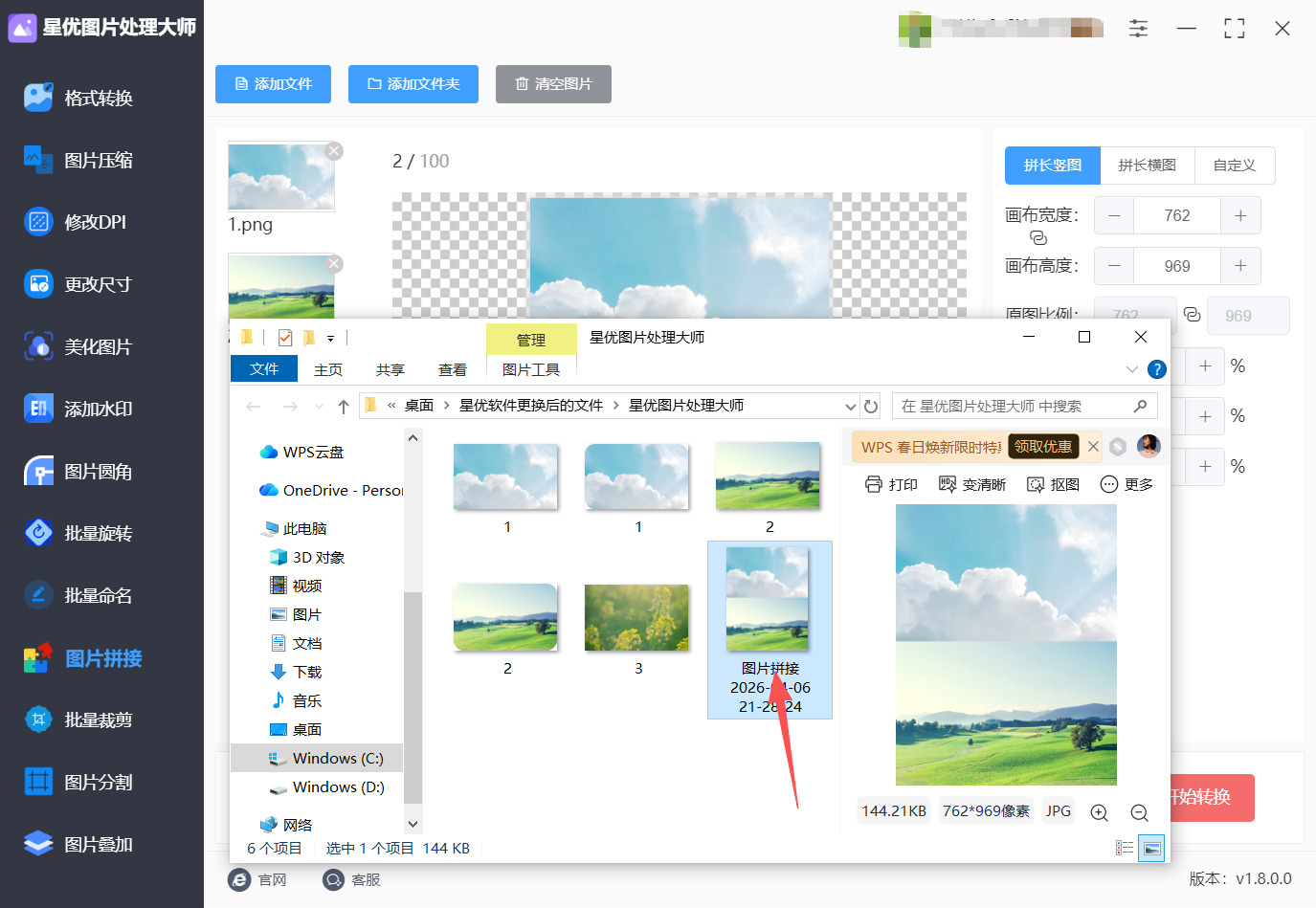
Task: Open the quick access toolbar customize dropdown
Action: pos(330,338)
